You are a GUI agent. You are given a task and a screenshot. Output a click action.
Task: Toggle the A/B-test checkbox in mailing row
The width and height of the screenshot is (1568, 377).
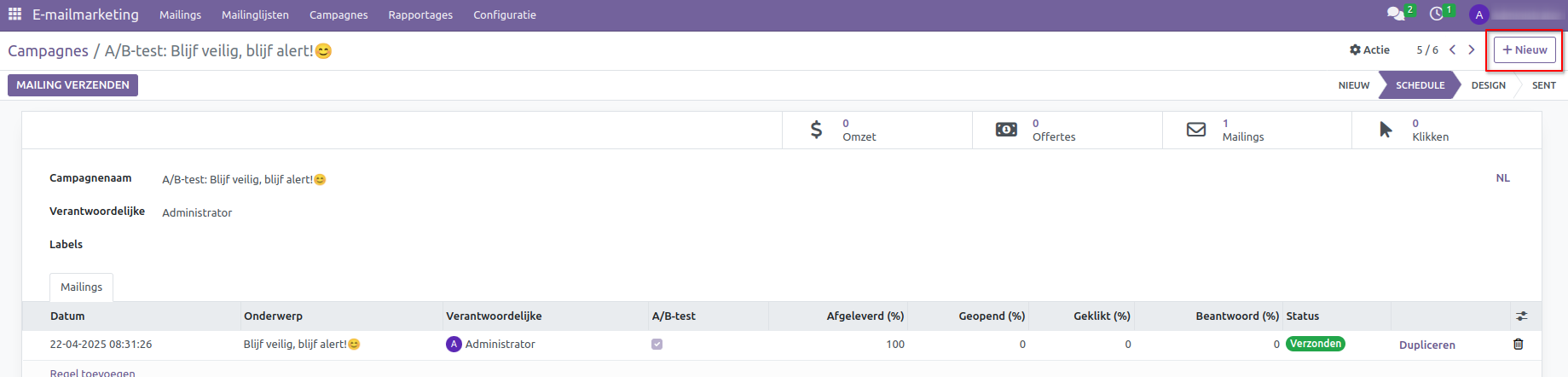(657, 345)
